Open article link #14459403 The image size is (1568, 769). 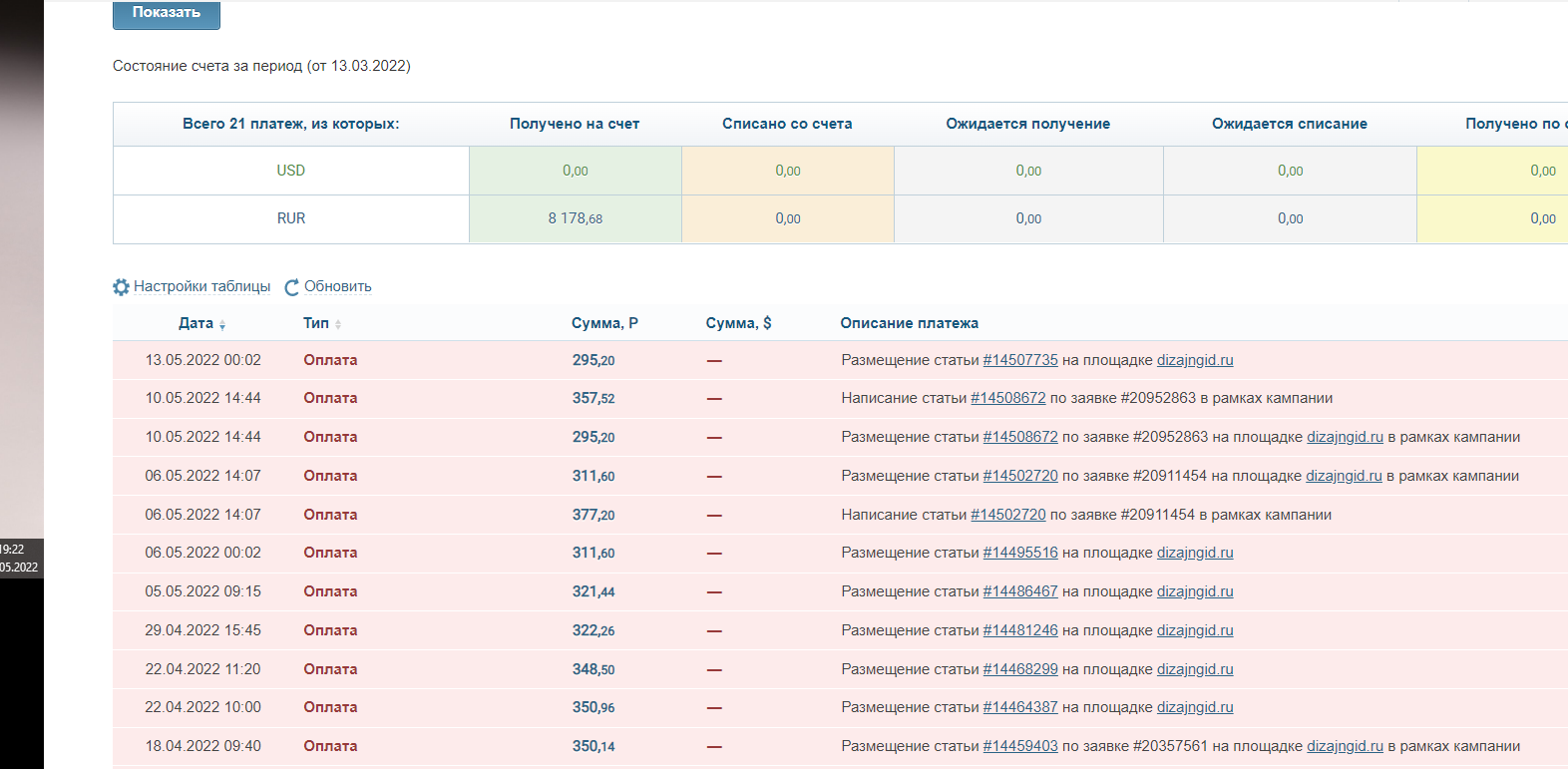pos(1019,746)
